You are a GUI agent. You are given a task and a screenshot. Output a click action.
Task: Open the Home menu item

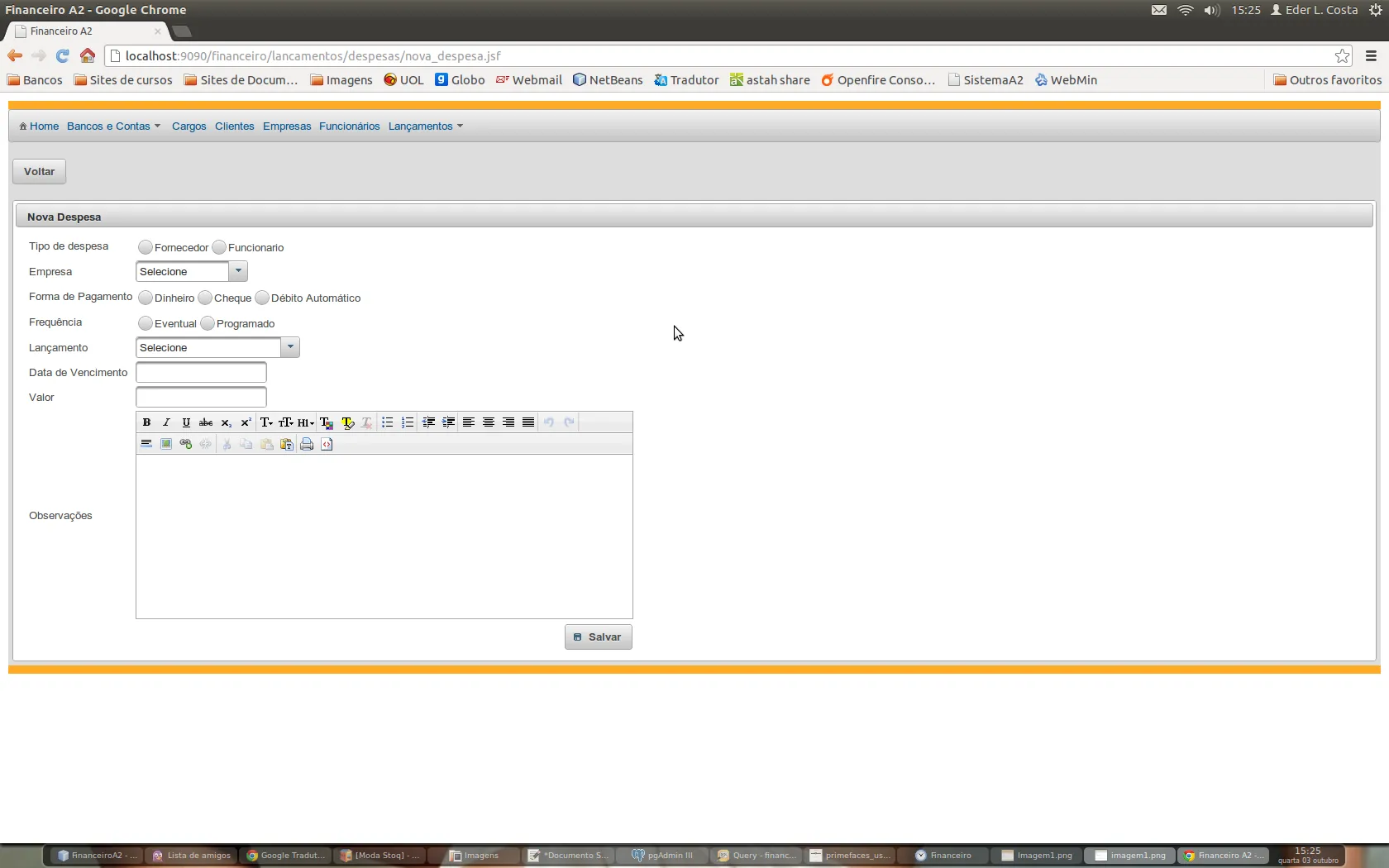click(x=39, y=126)
